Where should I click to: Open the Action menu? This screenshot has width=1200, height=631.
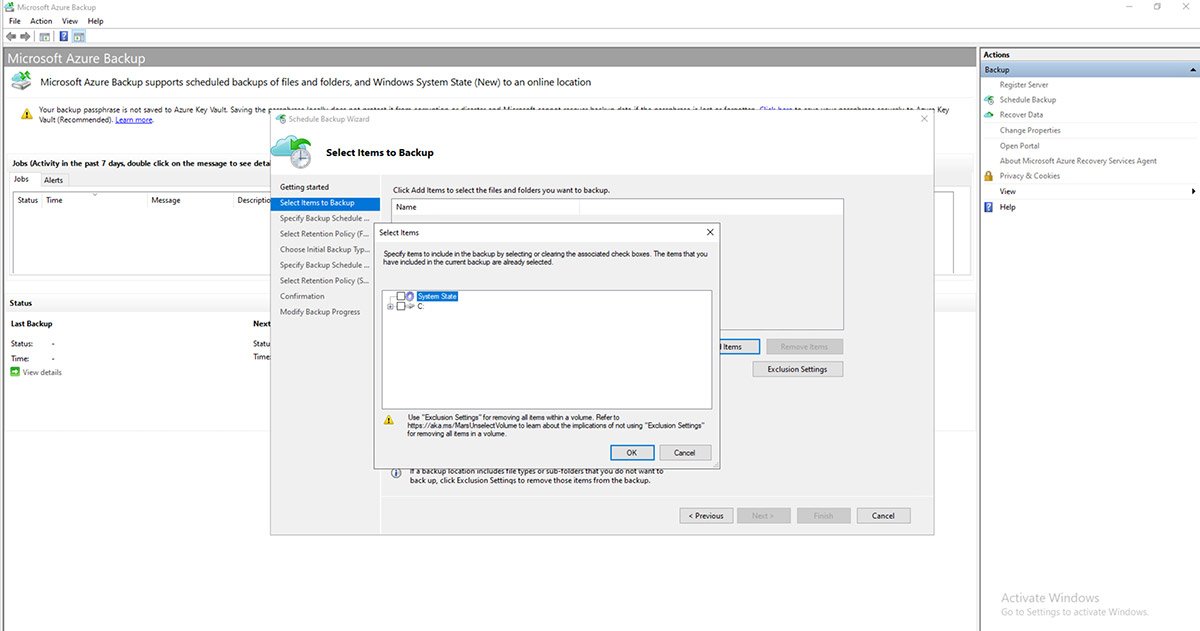tap(40, 20)
